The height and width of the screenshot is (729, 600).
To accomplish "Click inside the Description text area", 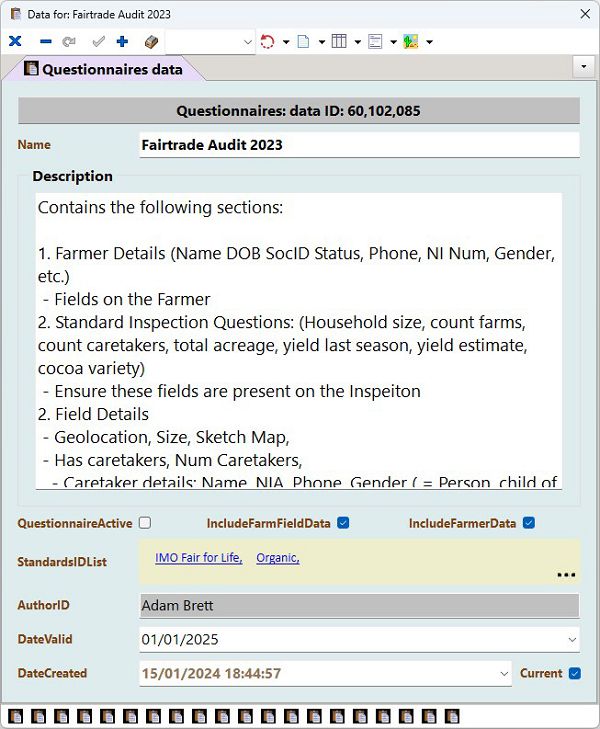I will [299, 341].
